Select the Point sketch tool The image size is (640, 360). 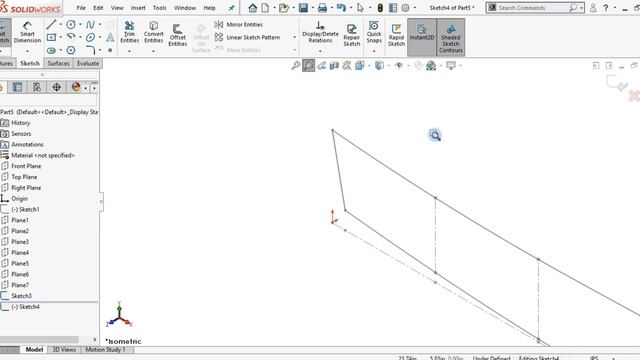110,50
